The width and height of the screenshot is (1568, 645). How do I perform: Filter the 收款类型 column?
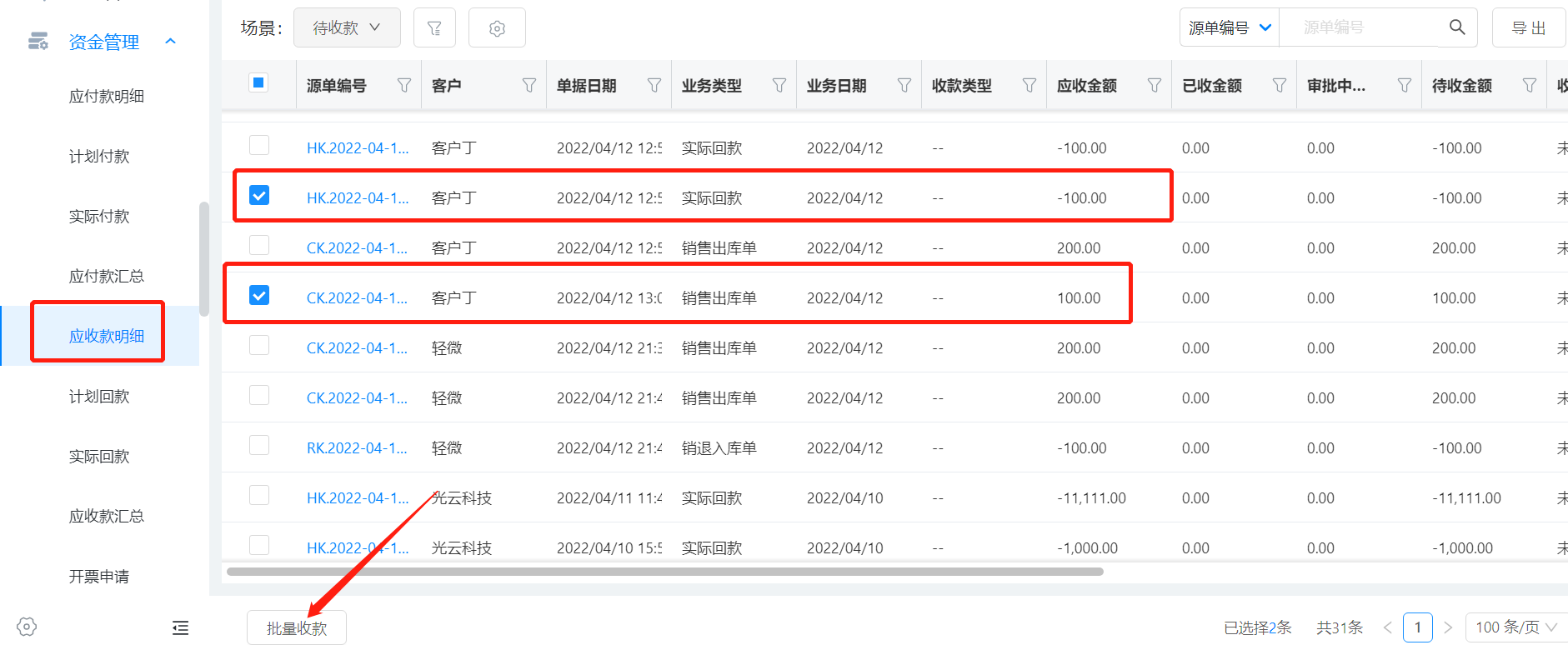click(1029, 85)
